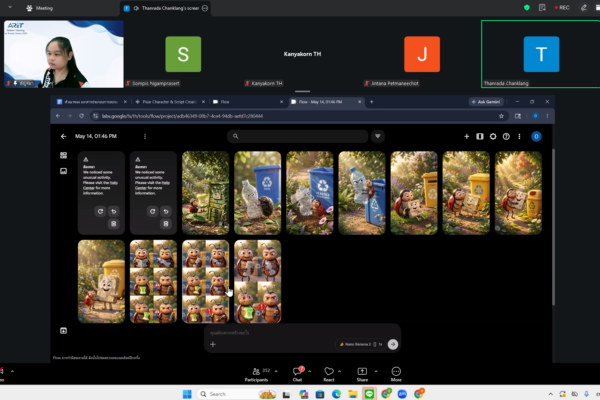
Task: Select Sompis Ngamprasert's video tile
Action: coord(183,54)
